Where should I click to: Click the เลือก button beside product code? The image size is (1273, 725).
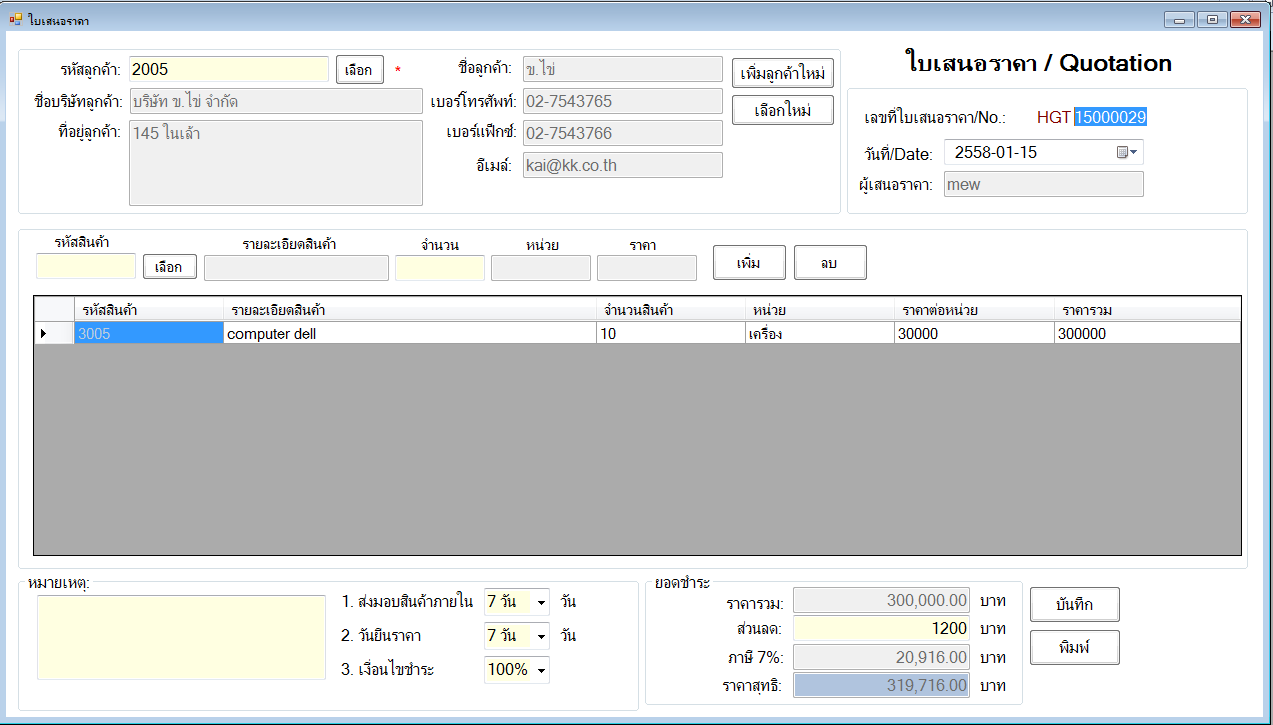click(x=168, y=268)
